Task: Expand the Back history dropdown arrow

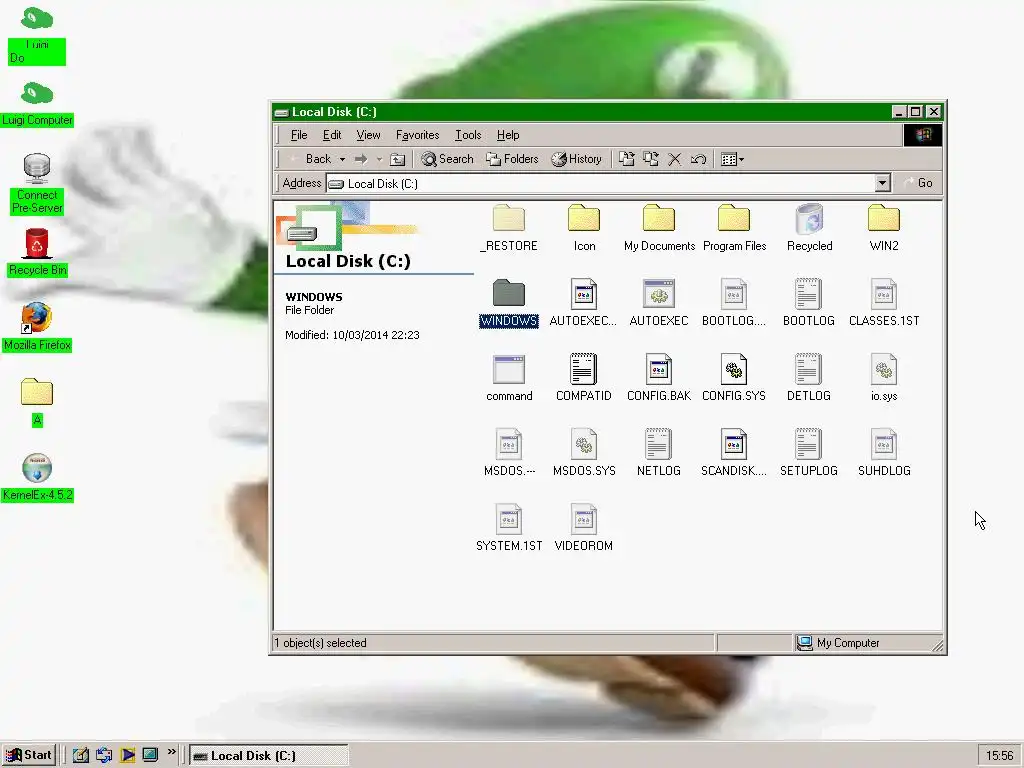Action: point(342,159)
